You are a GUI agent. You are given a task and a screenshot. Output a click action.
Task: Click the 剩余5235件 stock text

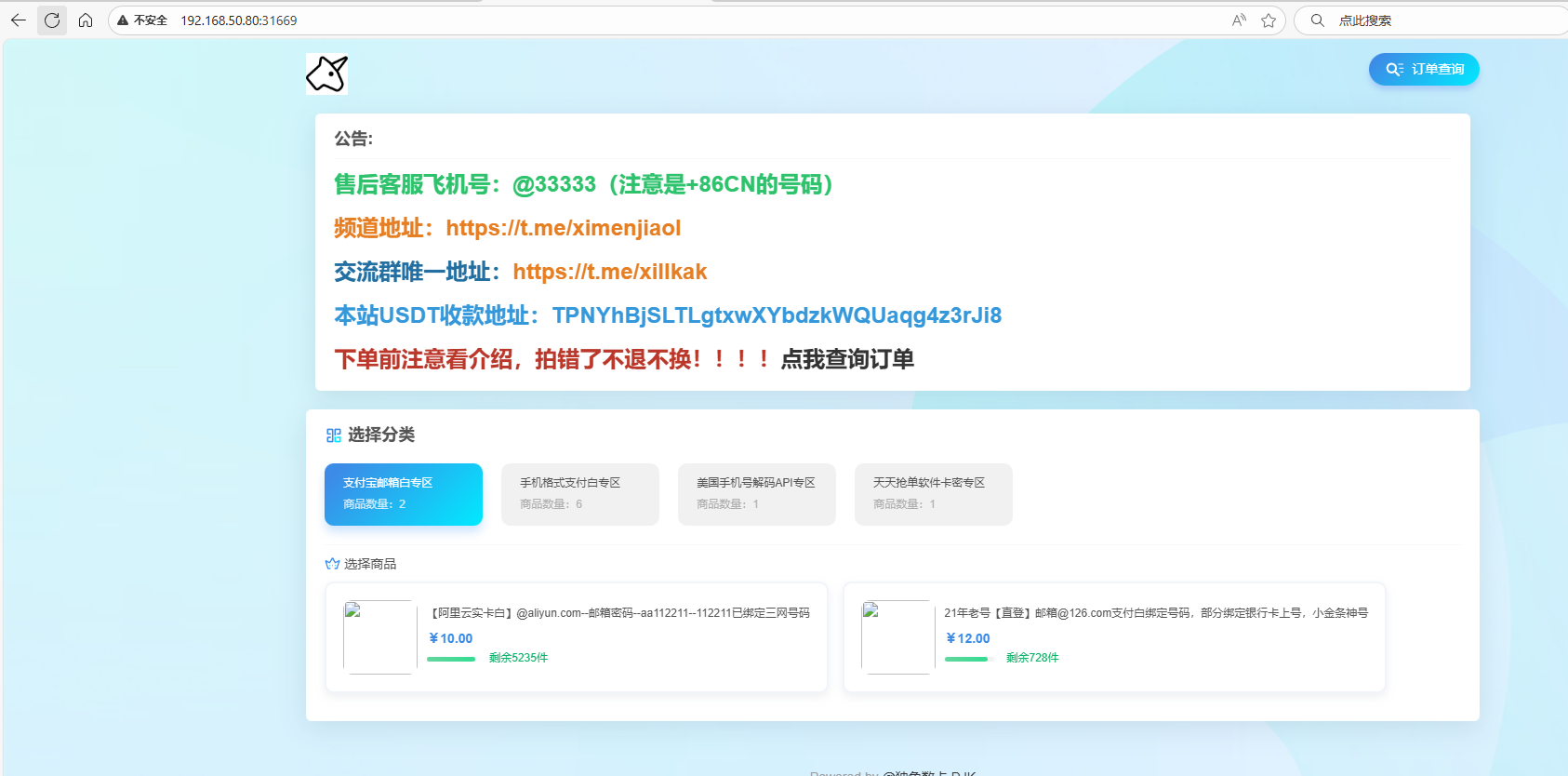click(519, 658)
